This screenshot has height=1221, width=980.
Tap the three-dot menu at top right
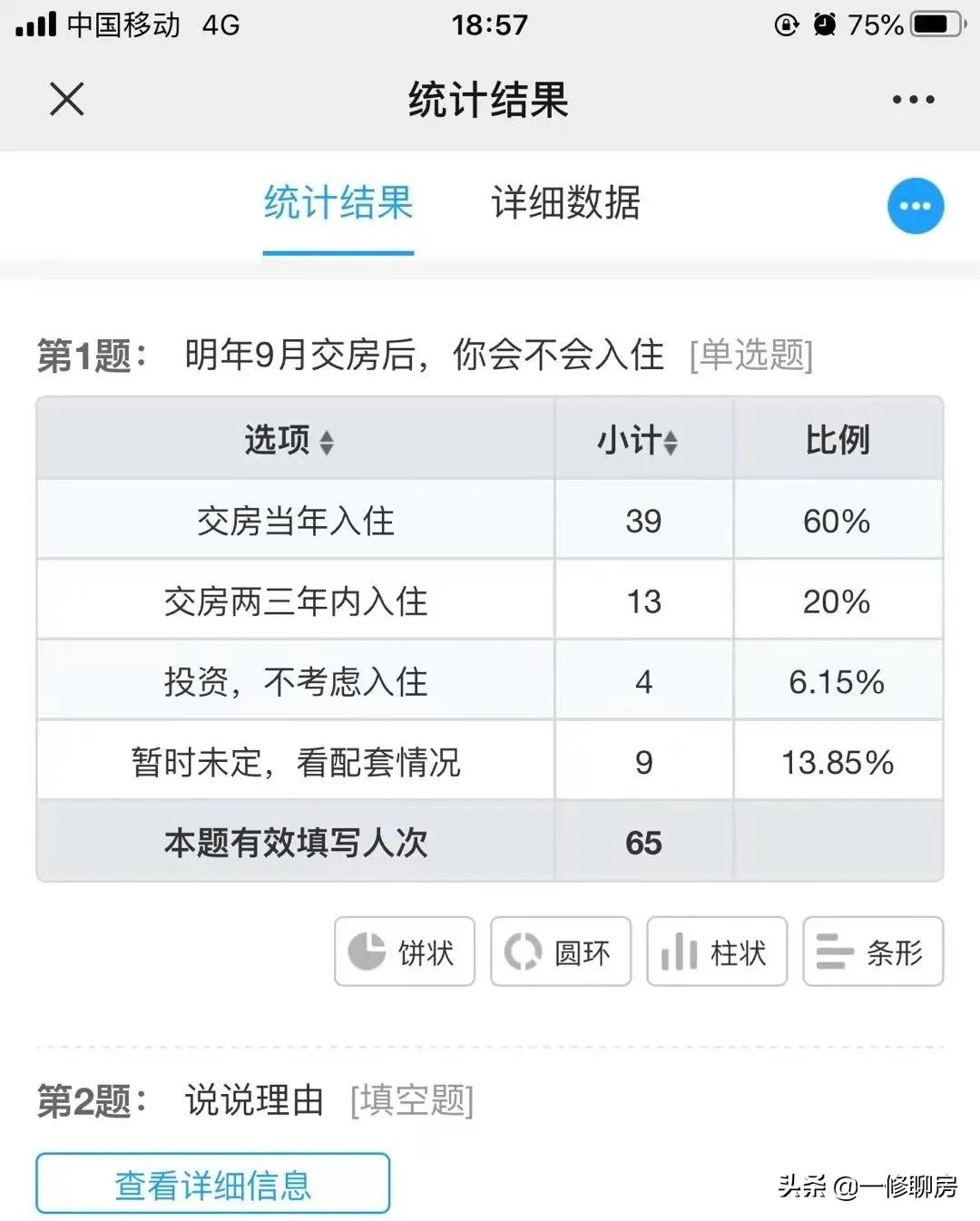(913, 101)
